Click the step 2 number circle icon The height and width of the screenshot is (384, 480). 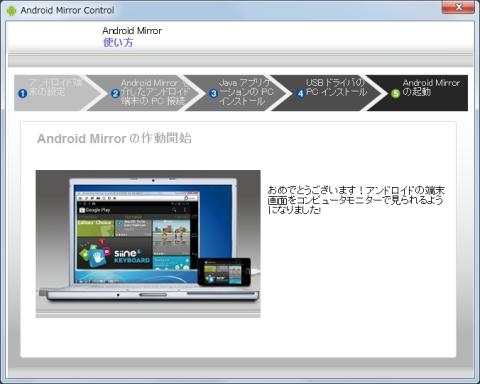pos(115,93)
